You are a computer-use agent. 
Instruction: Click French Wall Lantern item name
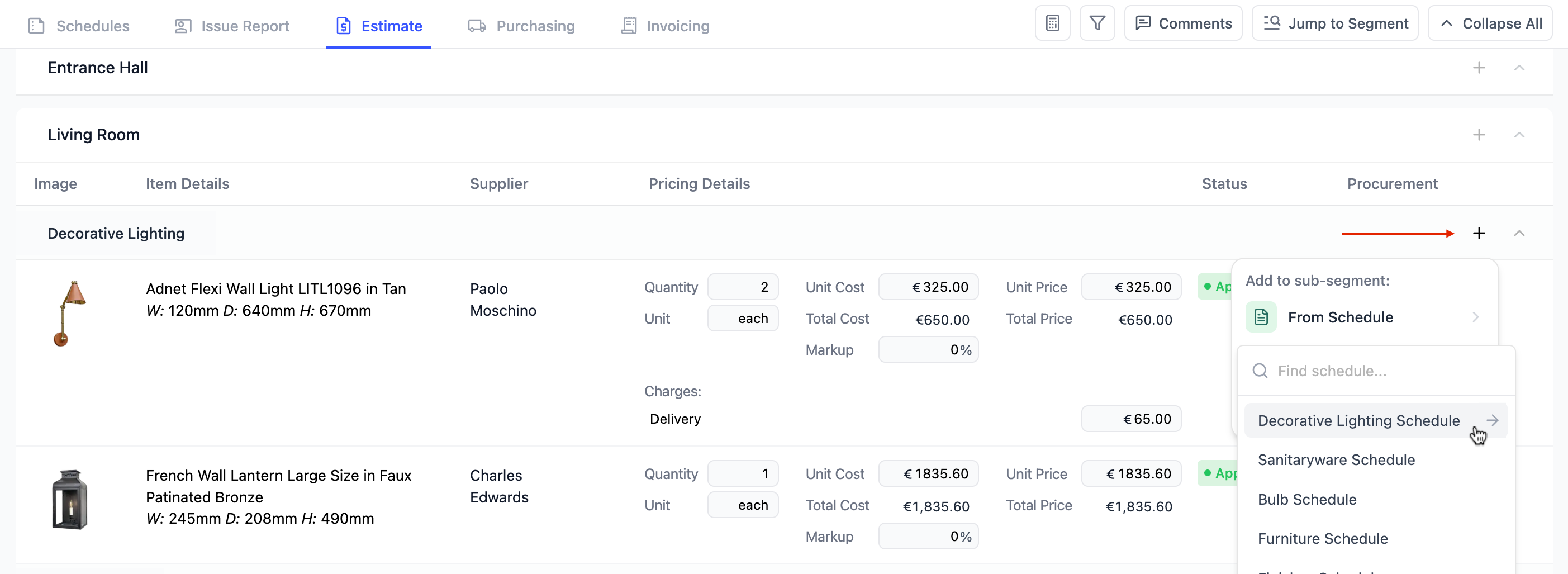[x=279, y=486]
